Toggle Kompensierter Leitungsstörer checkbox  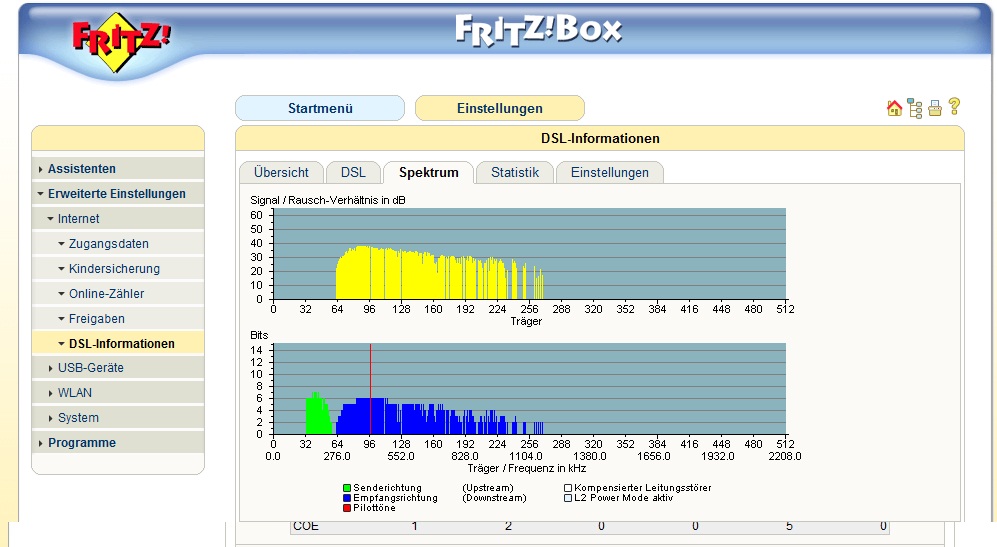tap(568, 488)
